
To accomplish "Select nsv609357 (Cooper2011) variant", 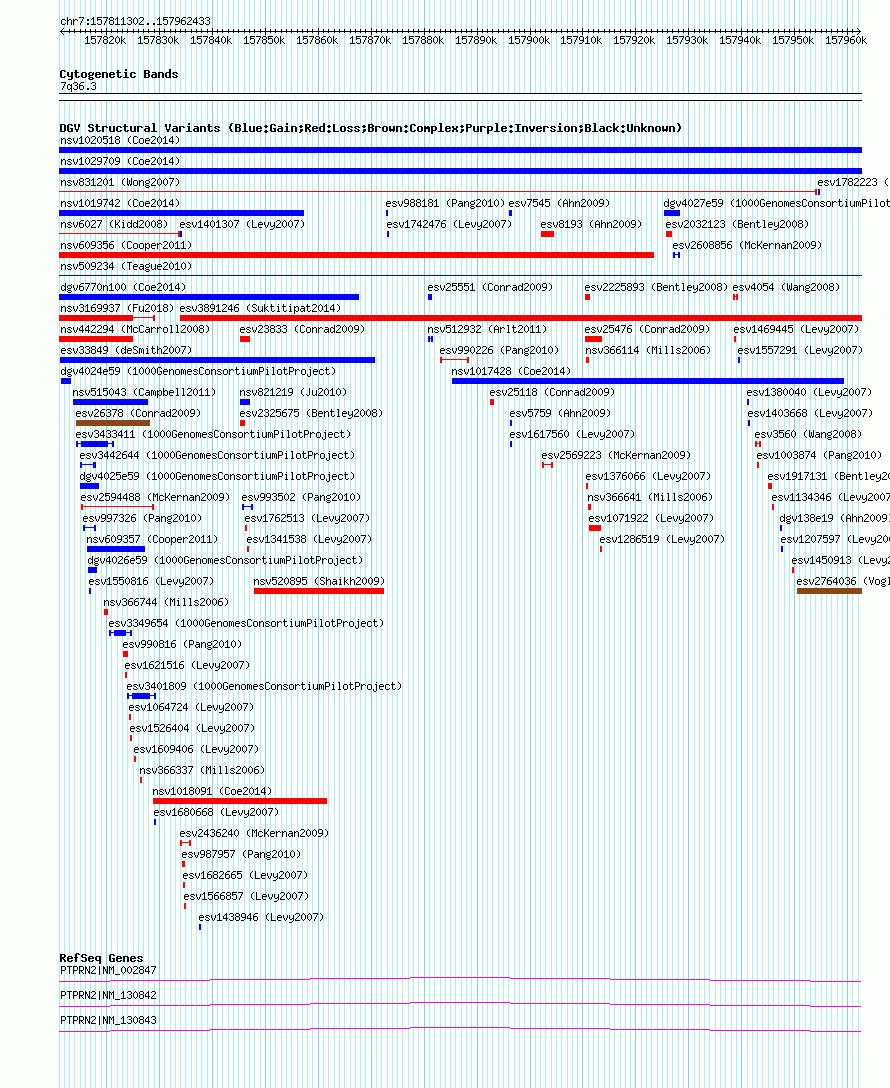I will pyautogui.click(x=152, y=539).
